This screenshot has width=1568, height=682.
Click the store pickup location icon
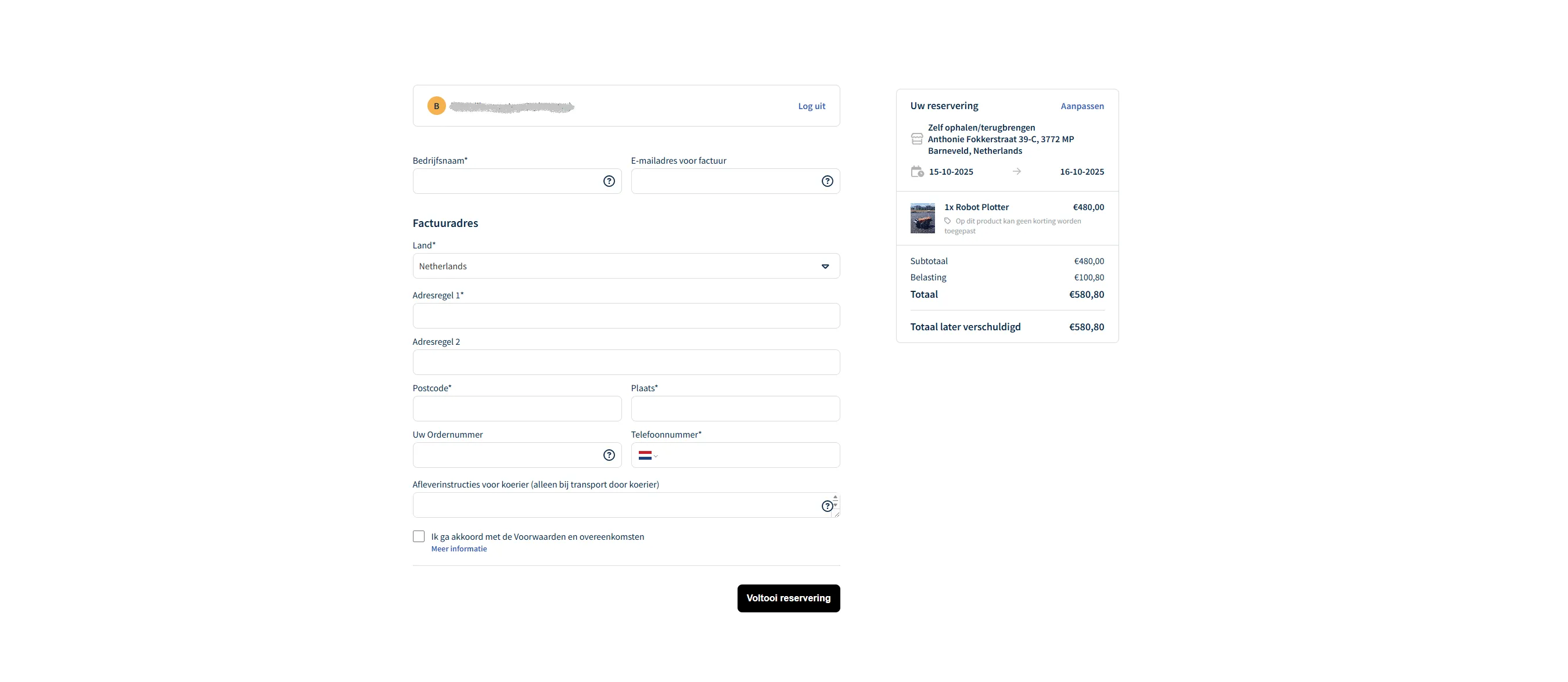916,139
